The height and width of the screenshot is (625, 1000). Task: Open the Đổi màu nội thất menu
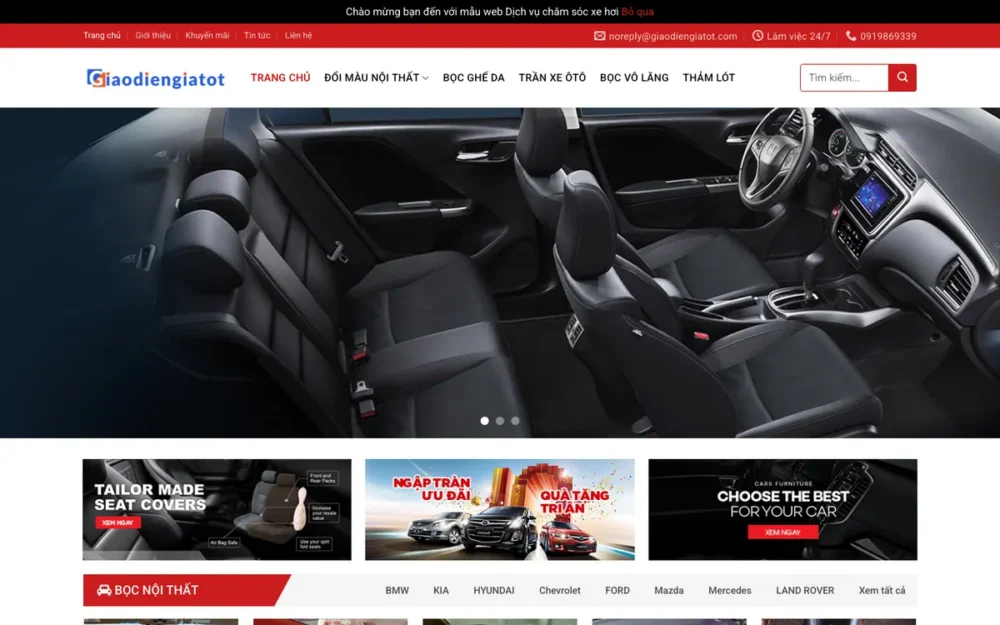point(371,77)
